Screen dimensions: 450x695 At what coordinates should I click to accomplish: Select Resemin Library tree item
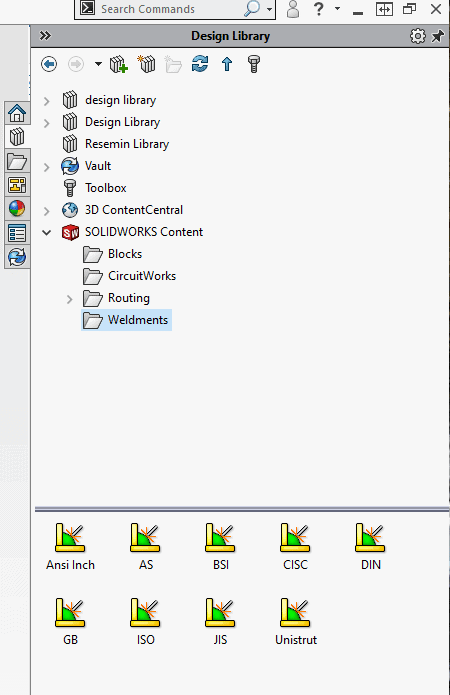coord(127,144)
